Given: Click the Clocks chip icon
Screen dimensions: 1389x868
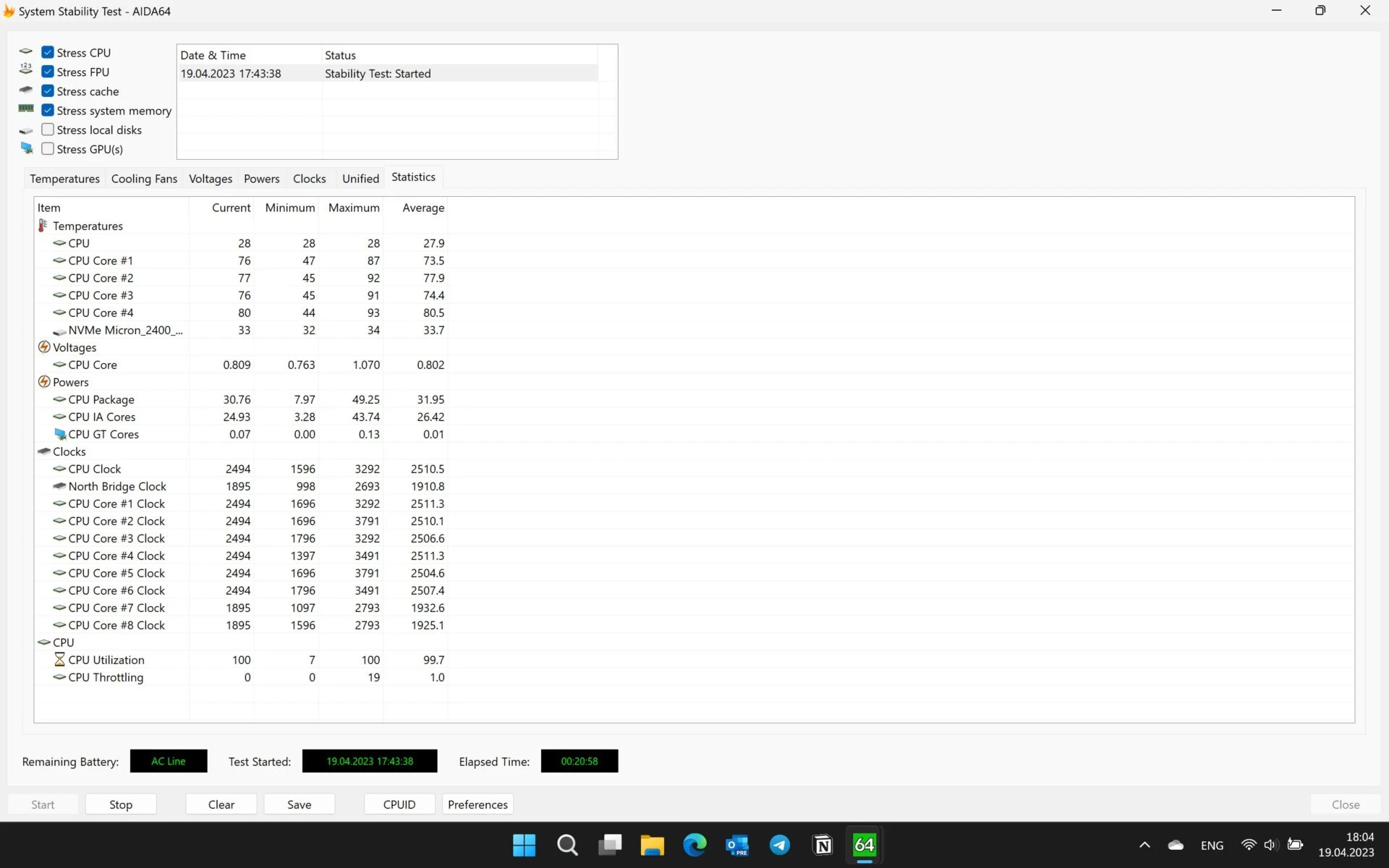Looking at the screenshot, I should 43,451.
